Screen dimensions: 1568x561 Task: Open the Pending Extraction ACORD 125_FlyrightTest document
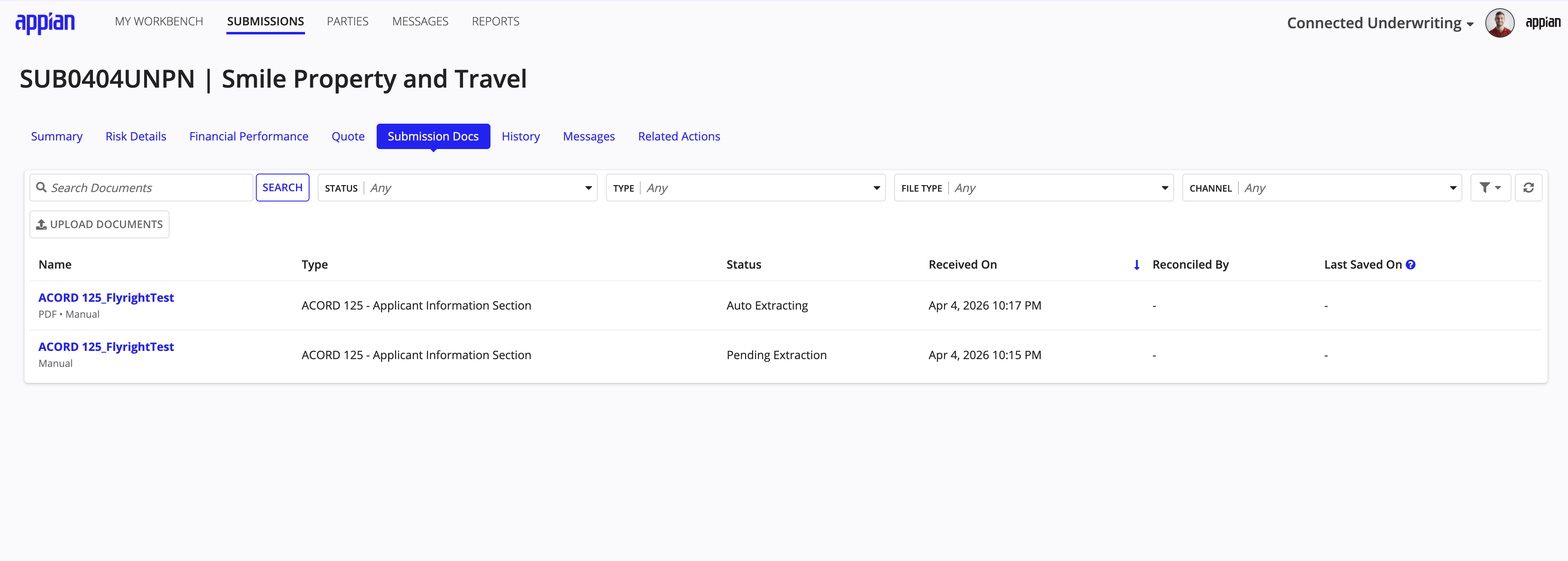click(106, 346)
